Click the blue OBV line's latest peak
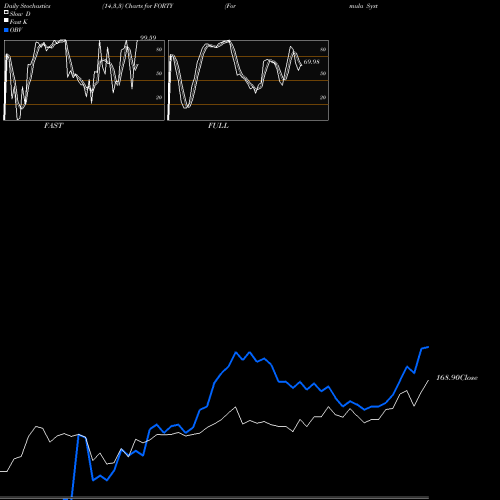Image resolution: width=500 pixels, height=500 pixels. click(428, 347)
